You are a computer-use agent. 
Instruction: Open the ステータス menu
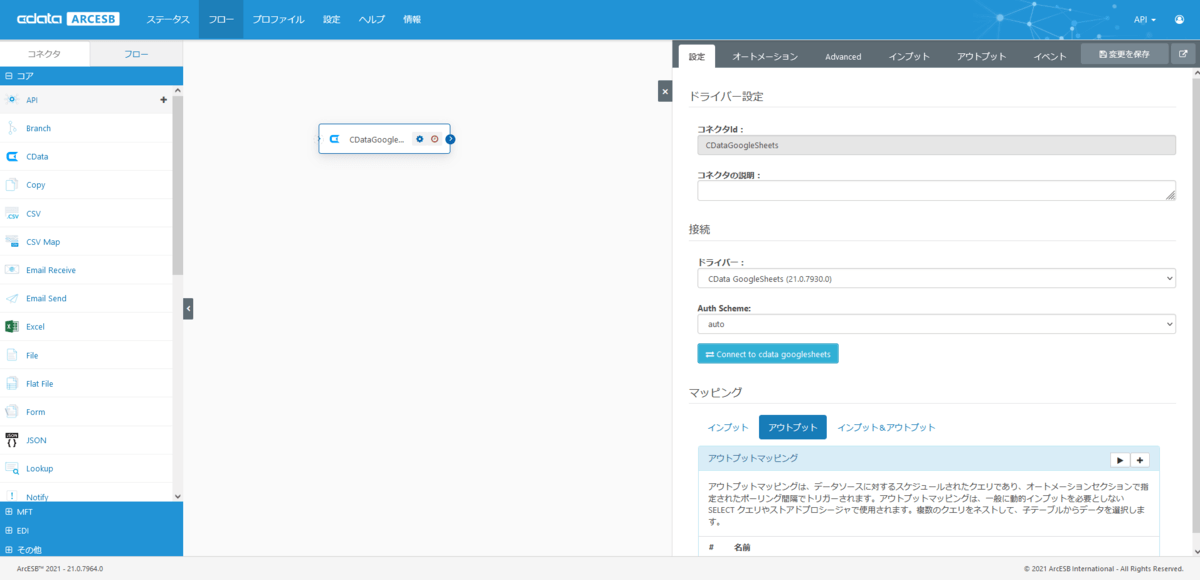(168, 19)
